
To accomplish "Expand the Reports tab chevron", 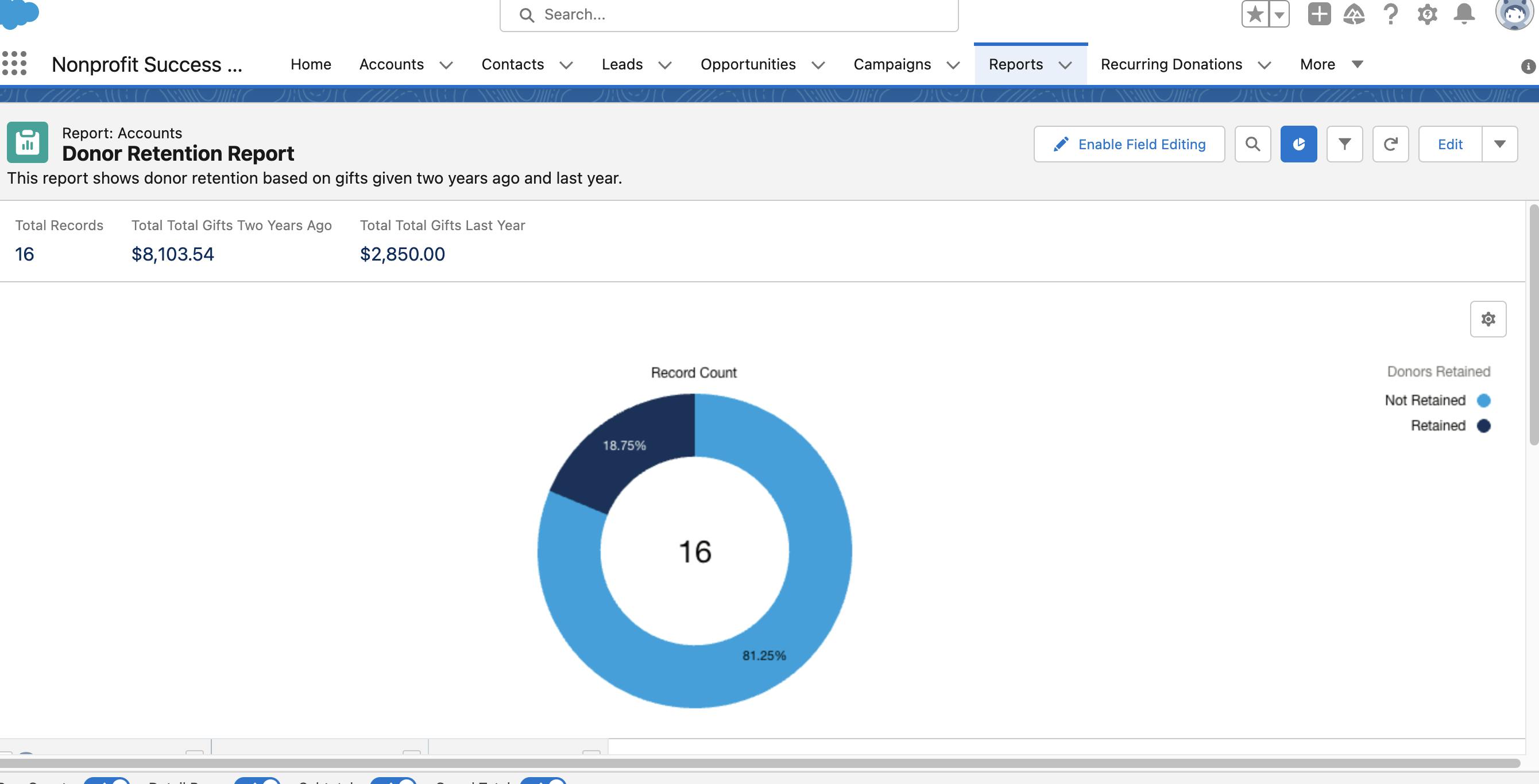I will (x=1065, y=65).
